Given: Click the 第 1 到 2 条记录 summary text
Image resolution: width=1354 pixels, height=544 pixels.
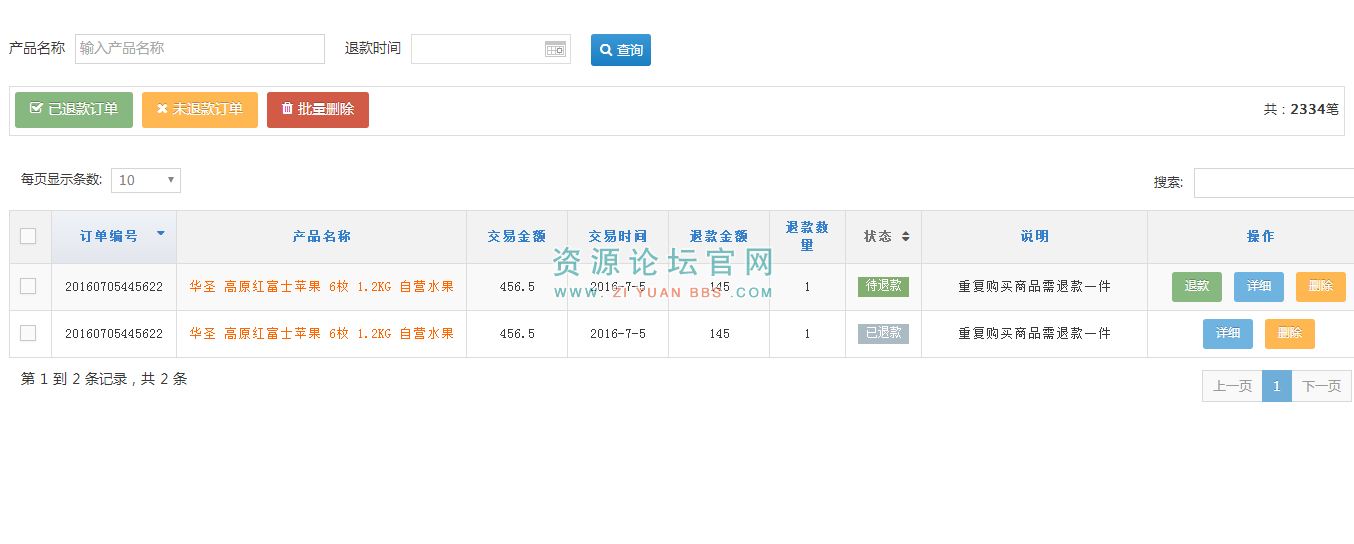Looking at the screenshot, I should pyautogui.click(x=104, y=379).
